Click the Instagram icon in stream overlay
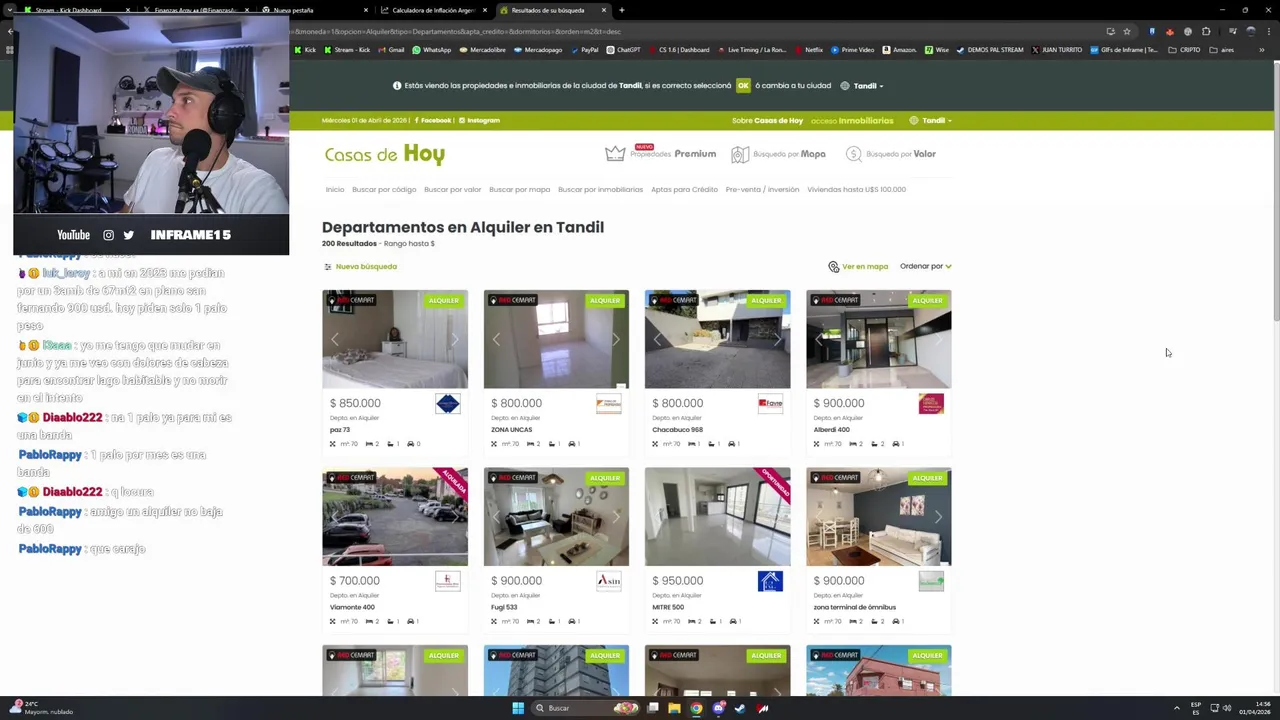 (x=108, y=235)
